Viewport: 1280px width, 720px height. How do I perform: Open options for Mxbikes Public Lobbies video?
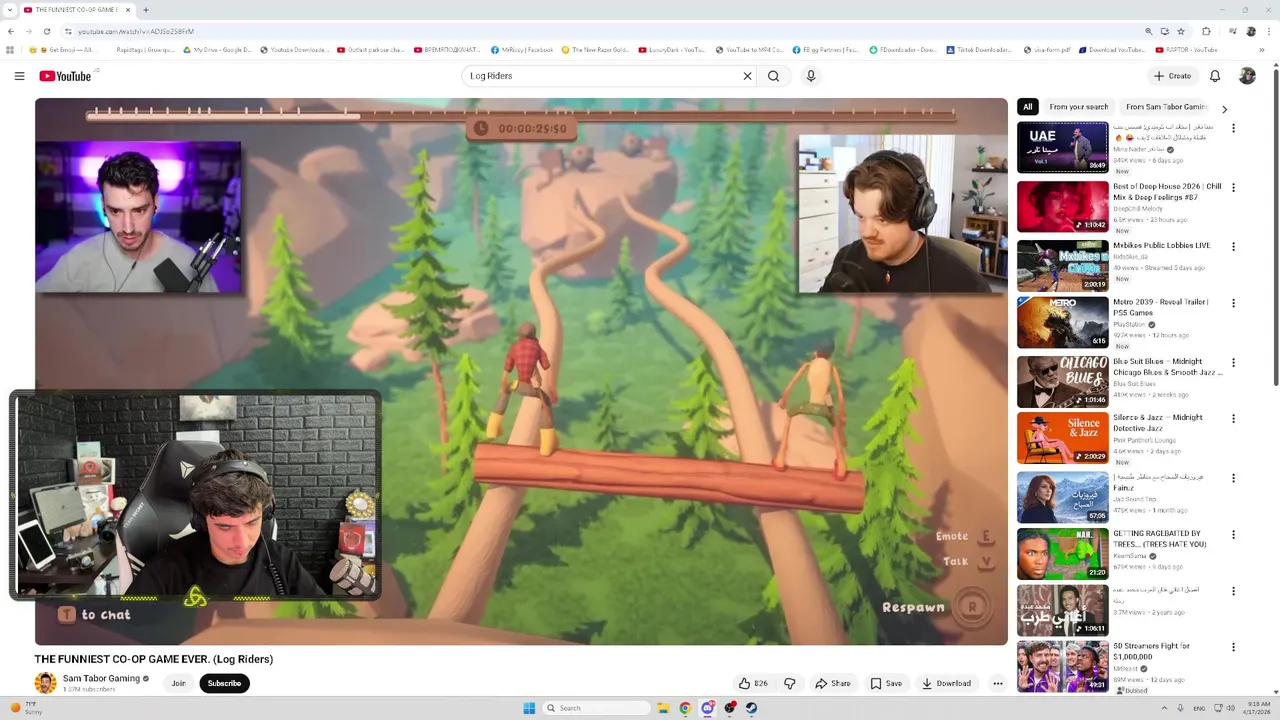tap(1233, 246)
